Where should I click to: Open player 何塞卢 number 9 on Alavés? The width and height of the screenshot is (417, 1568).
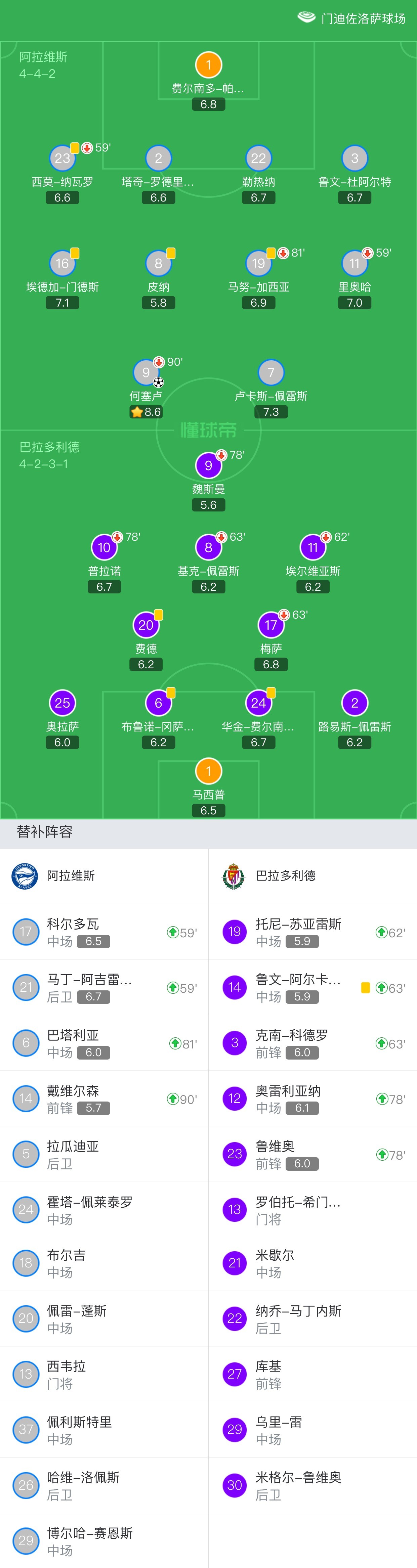146,372
